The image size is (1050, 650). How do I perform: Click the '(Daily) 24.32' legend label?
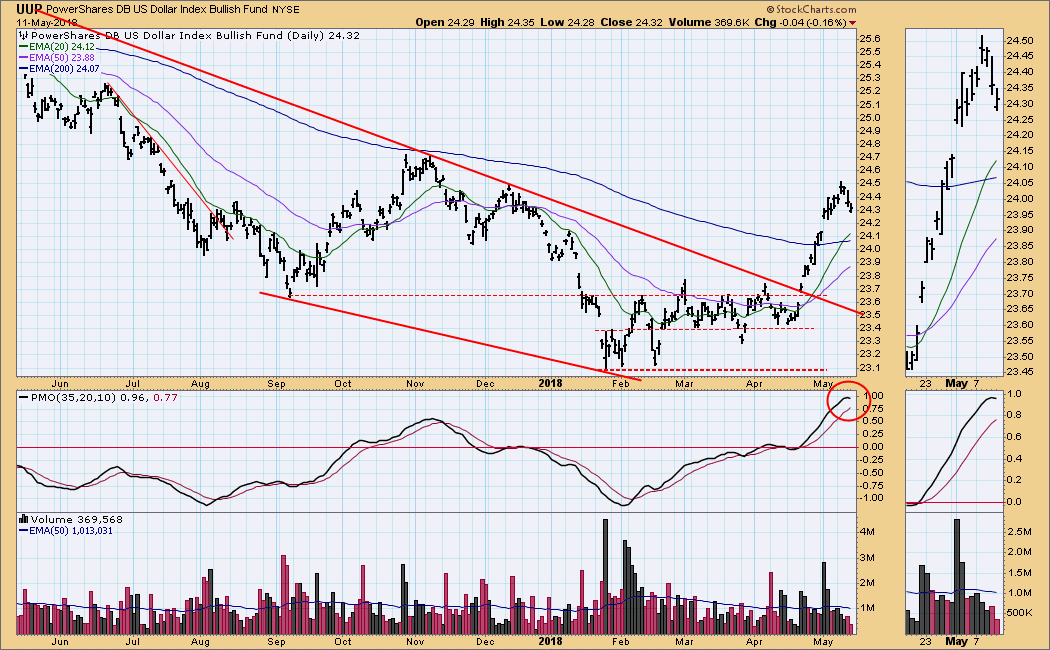coord(323,35)
